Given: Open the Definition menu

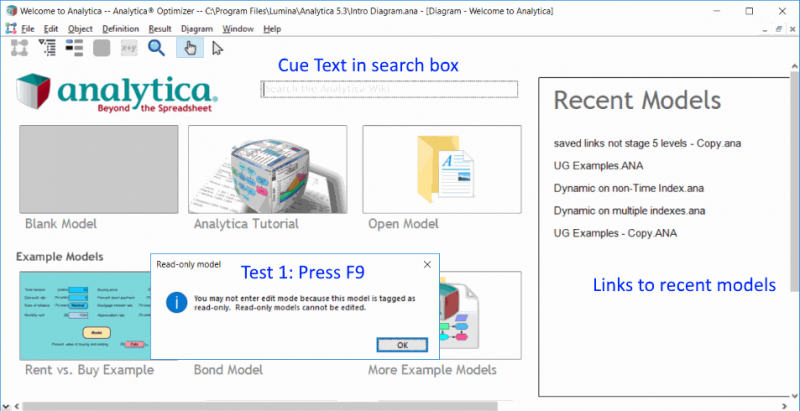Looking at the screenshot, I should pos(120,29).
